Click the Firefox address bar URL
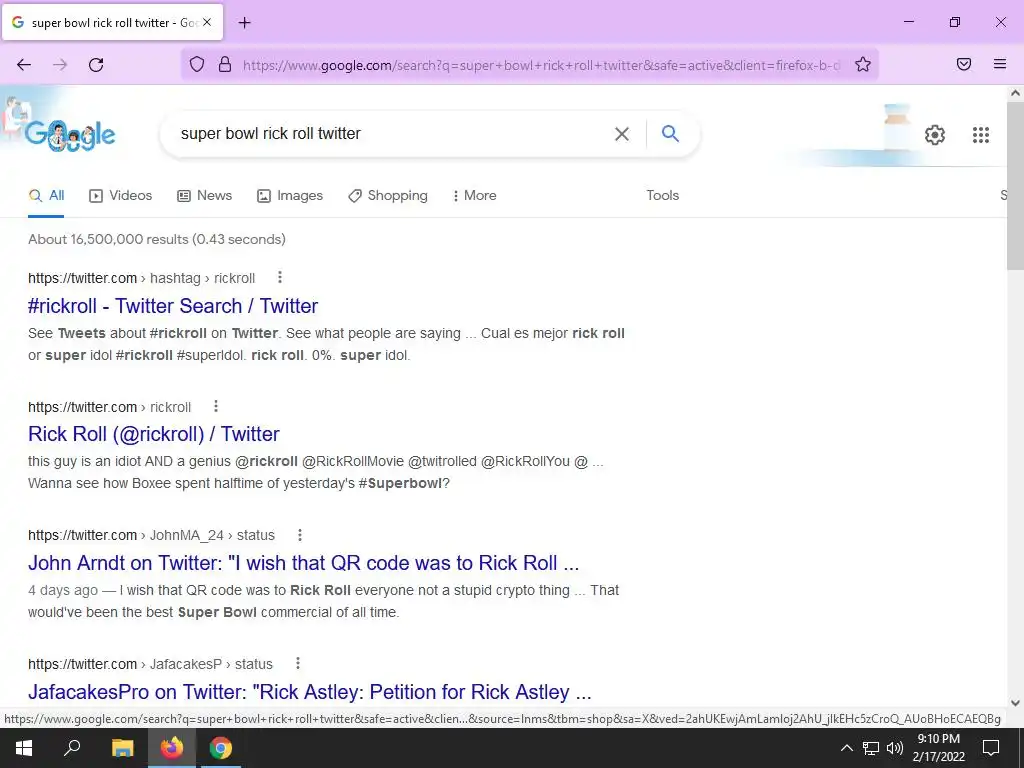 pyautogui.click(x=541, y=65)
